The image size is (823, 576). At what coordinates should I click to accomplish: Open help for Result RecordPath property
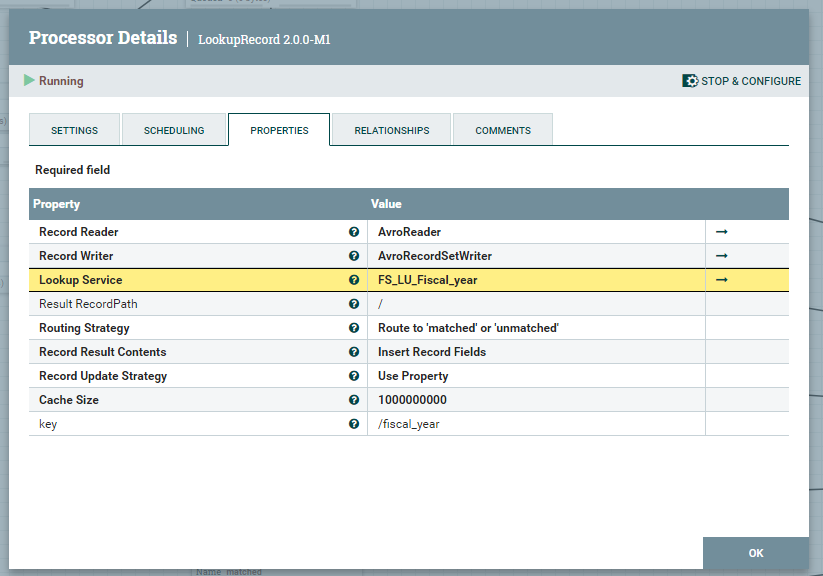coord(354,303)
